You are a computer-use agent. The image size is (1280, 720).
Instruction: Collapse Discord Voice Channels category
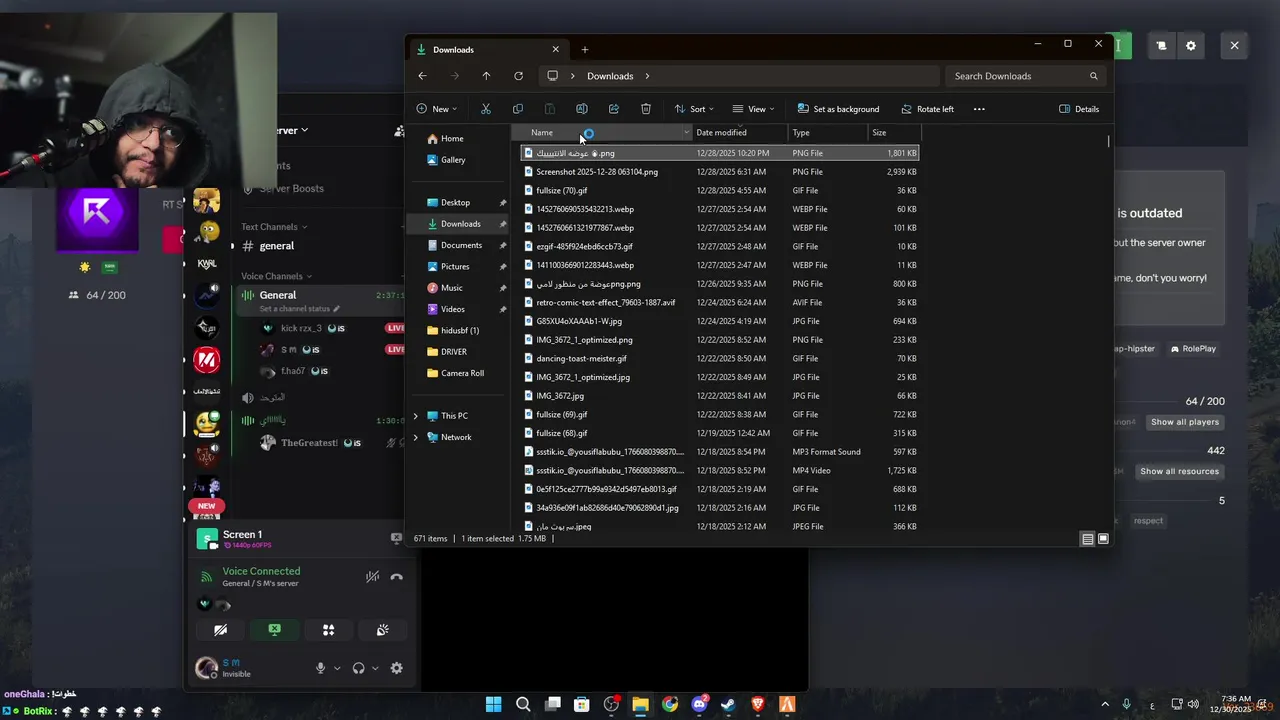[x=275, y=276]
